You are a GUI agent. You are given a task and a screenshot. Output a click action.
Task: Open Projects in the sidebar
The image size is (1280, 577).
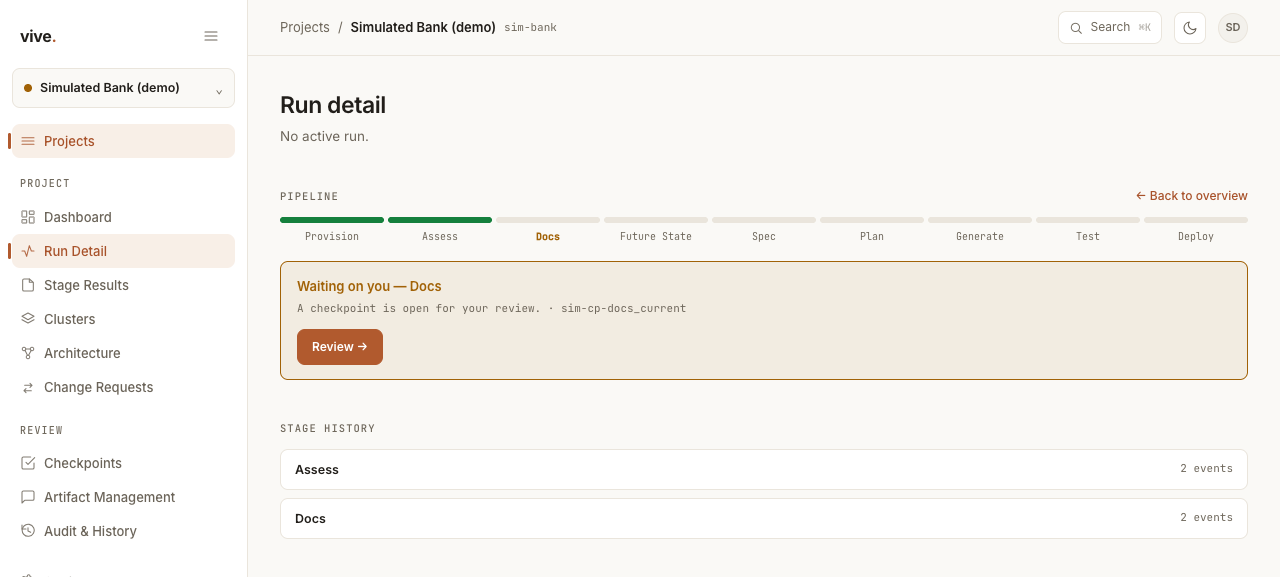(x=123, y=141)
